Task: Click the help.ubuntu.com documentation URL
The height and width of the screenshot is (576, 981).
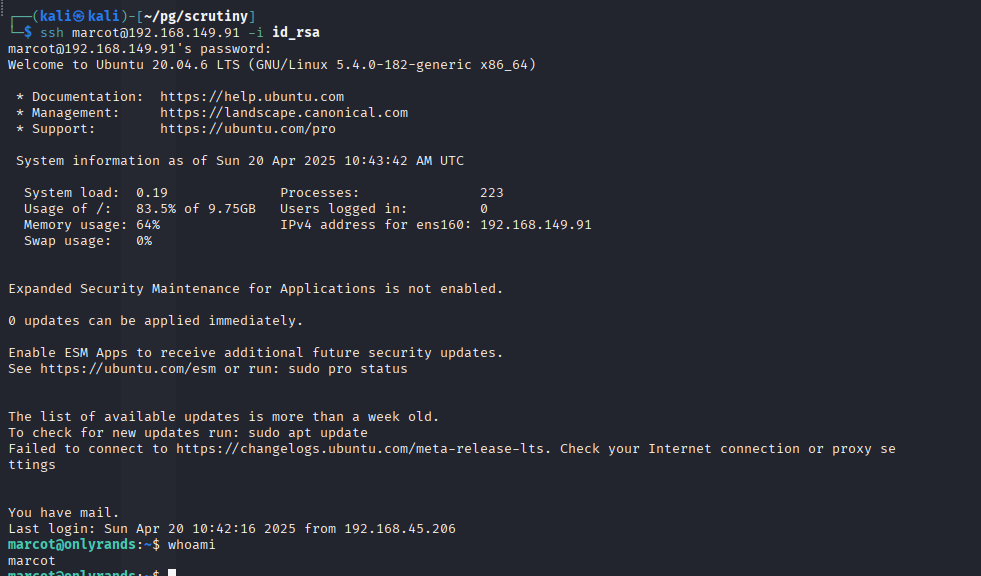Action: click(252, 97)
